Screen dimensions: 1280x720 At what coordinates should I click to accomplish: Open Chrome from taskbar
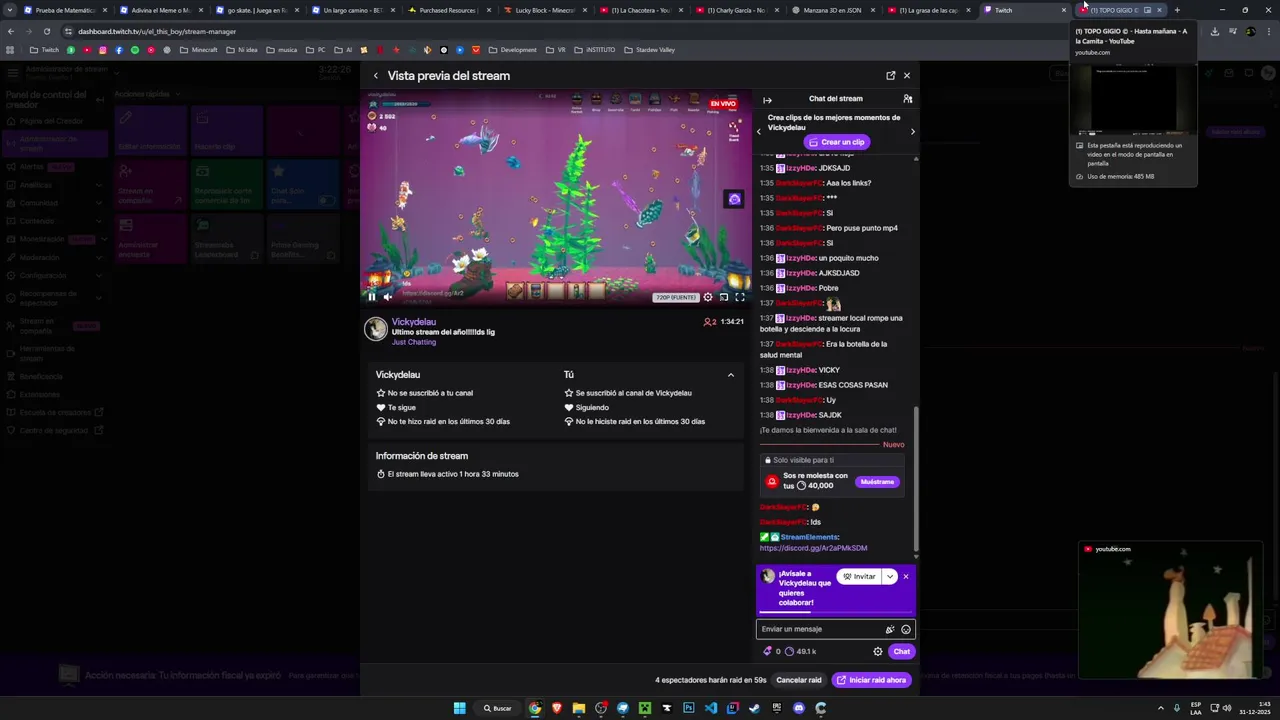pos(535,708)
